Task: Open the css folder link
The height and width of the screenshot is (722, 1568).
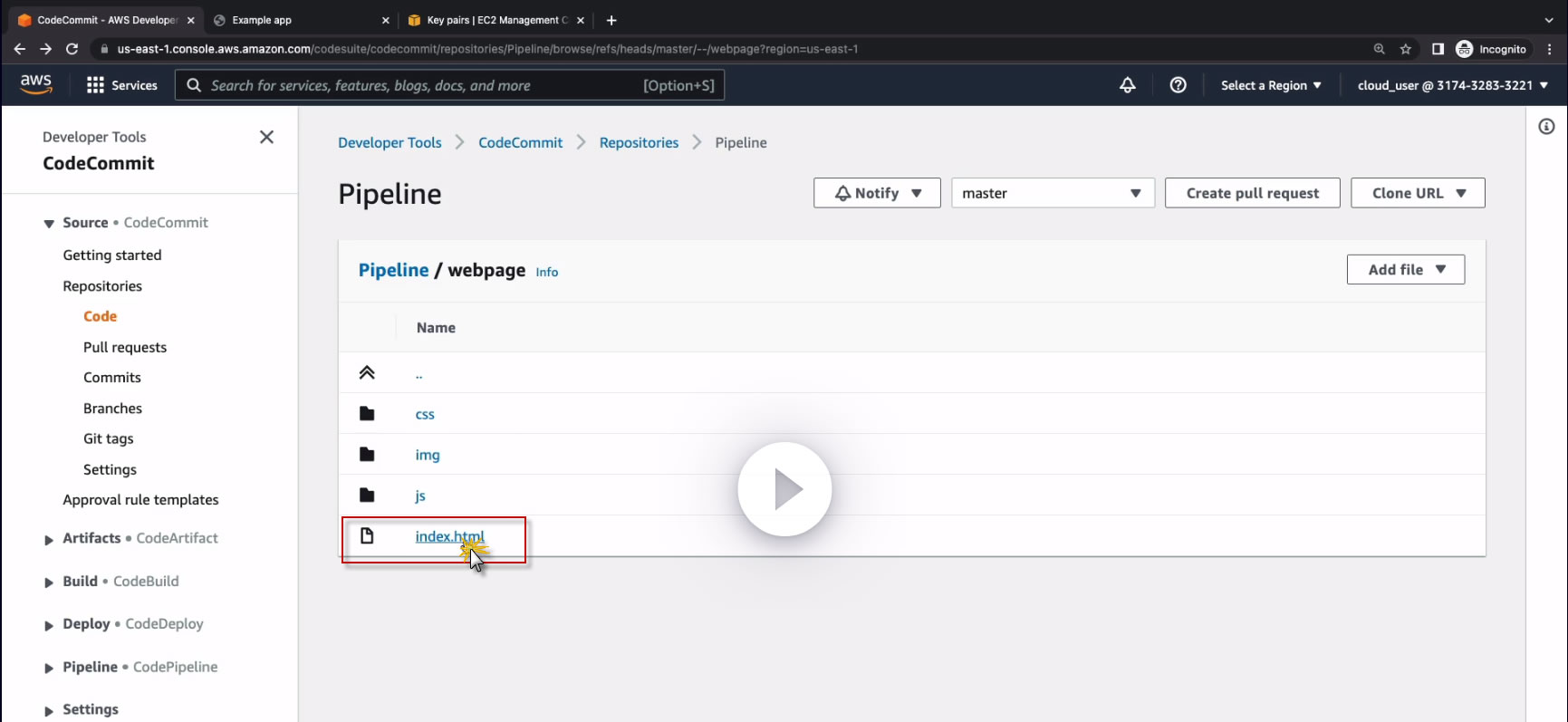Action: pos(425,414)
